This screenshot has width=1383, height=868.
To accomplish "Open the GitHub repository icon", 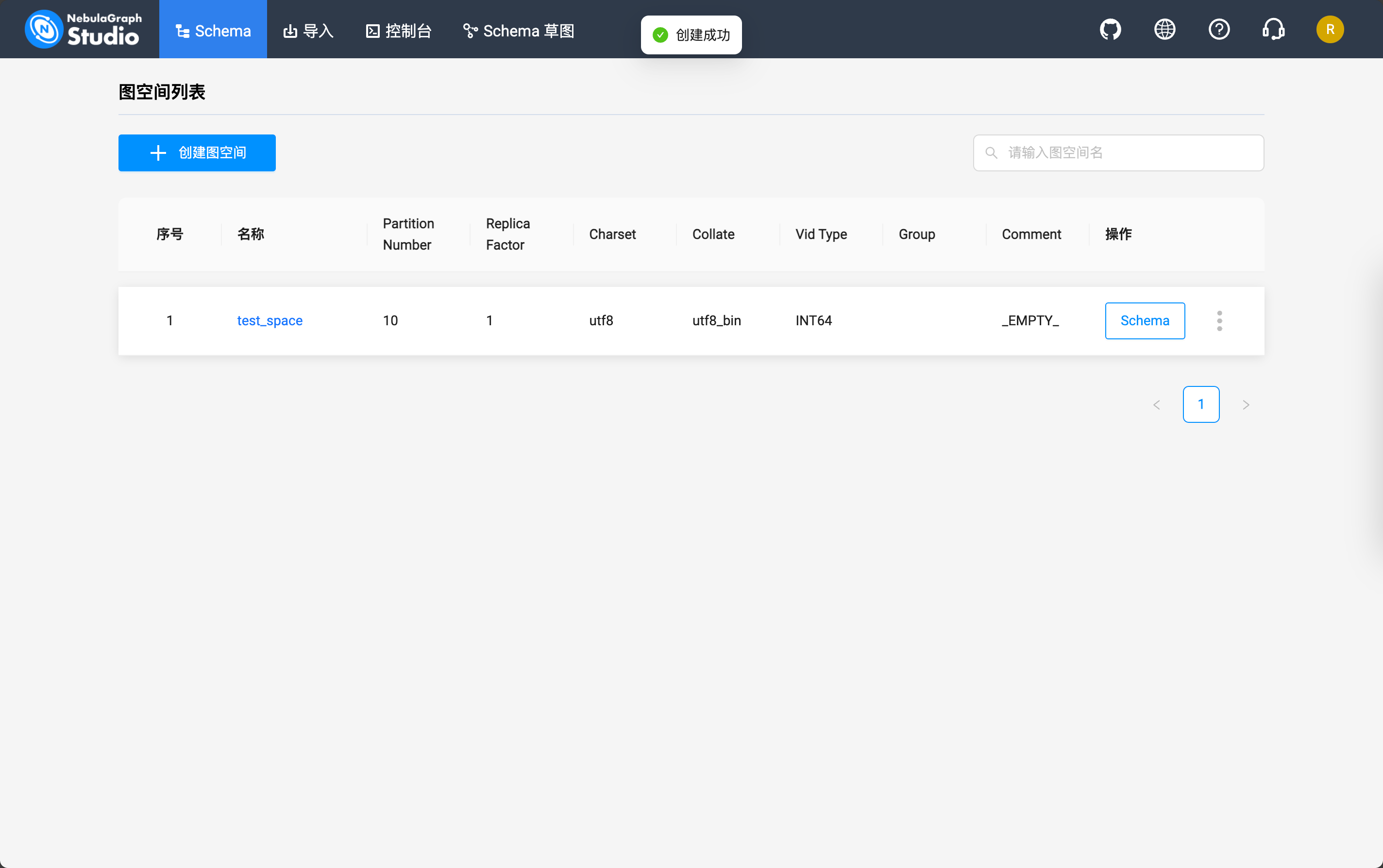I will click(x=1110, y=29).
